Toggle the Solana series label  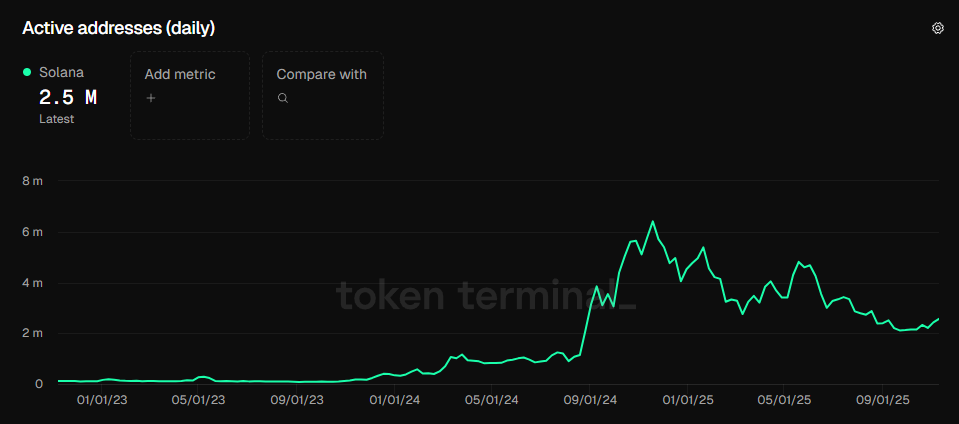point(61,73)
